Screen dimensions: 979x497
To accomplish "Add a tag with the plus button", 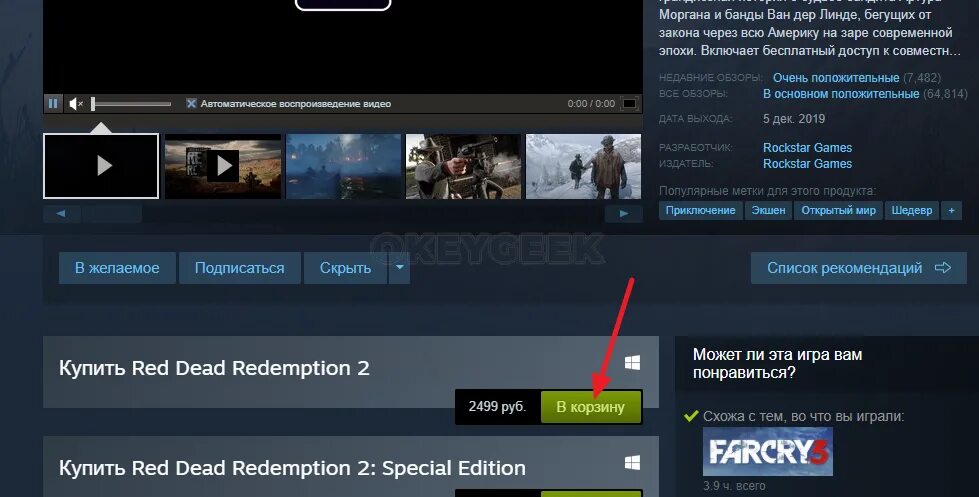I will coord(952,210).
